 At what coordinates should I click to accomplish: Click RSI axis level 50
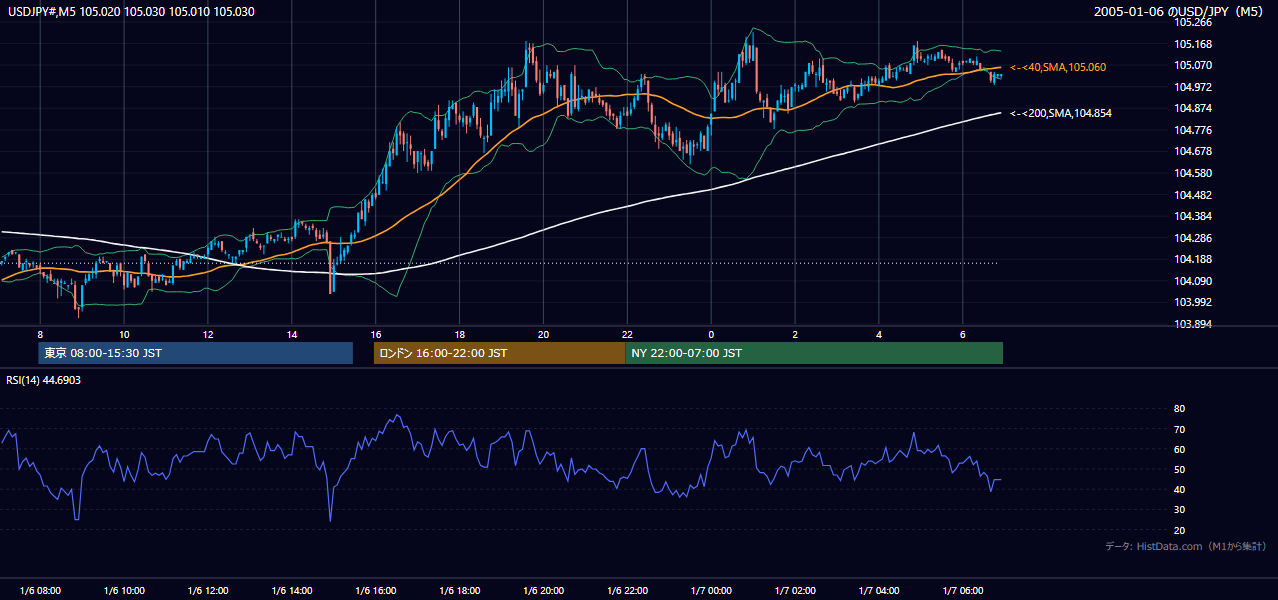tap(1179, 469)
